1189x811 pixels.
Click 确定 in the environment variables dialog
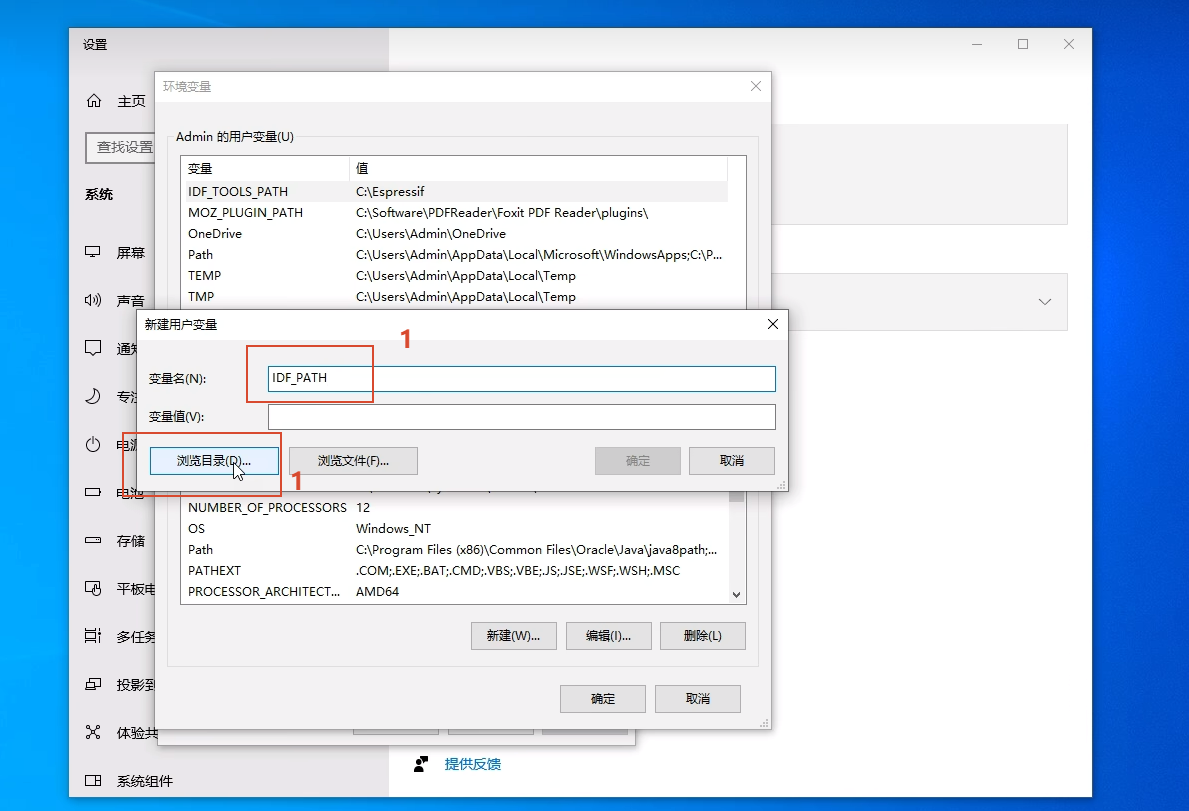(603, 699)
